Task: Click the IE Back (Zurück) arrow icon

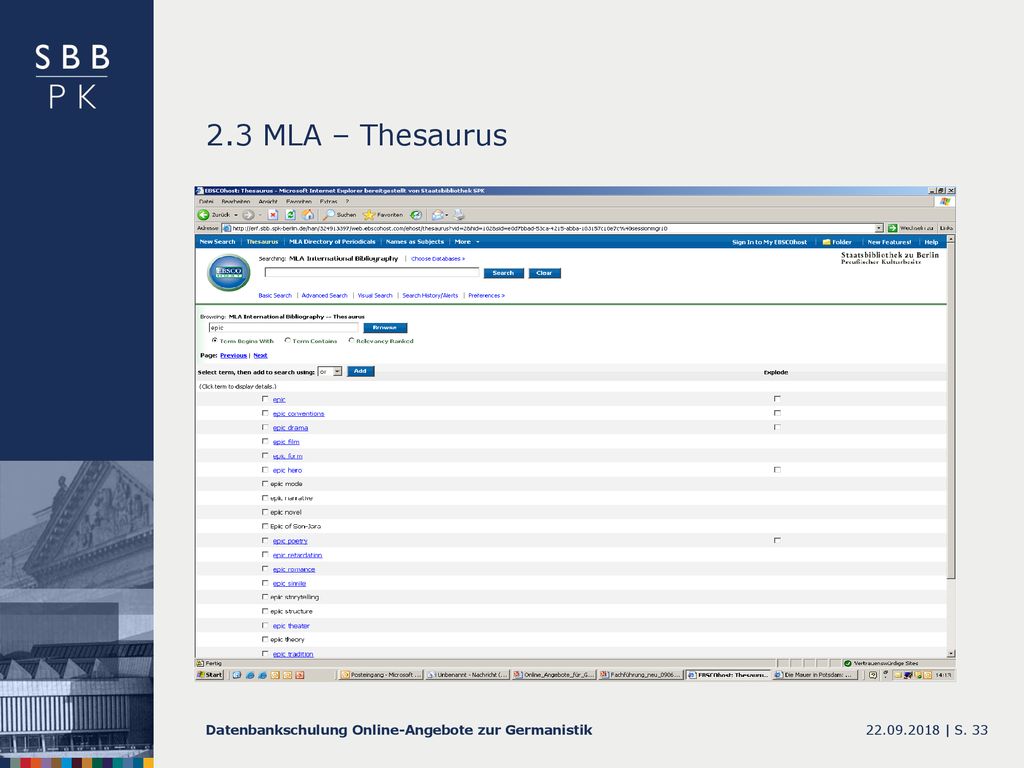Action: point(203,215)
